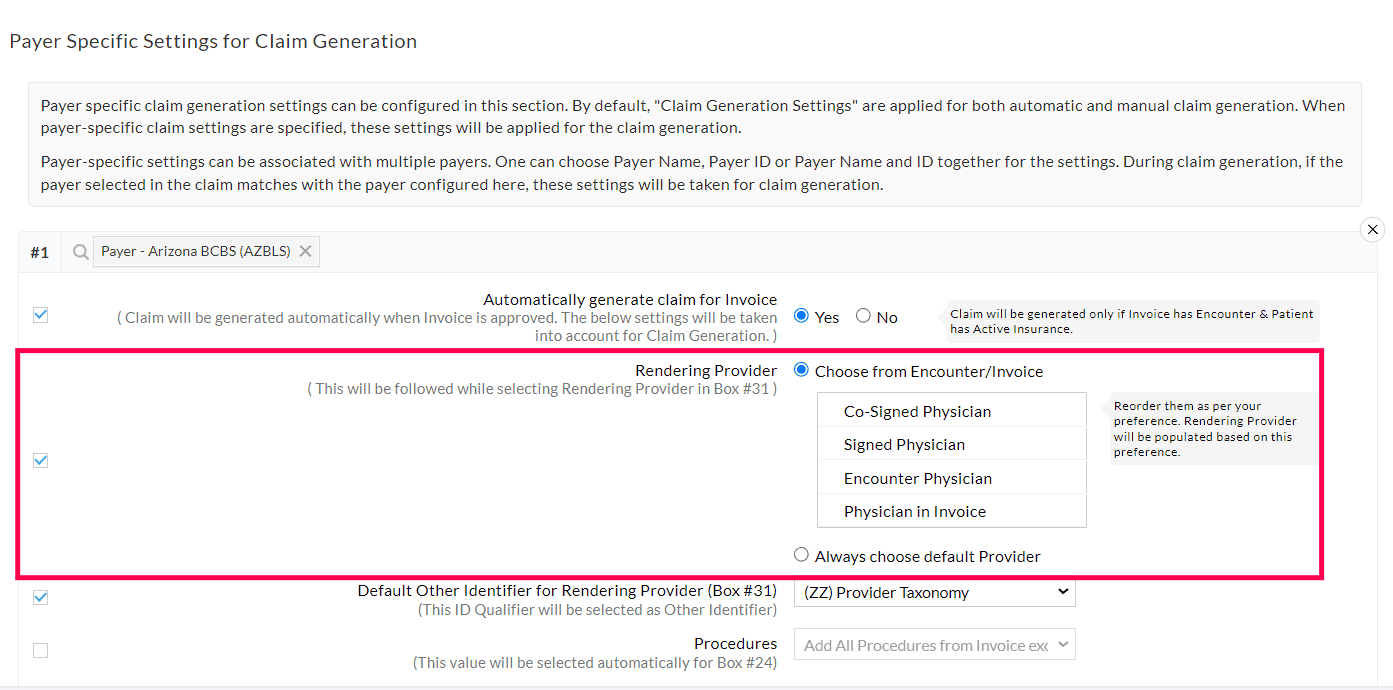Uncheck Default Other Identifier checkbox
Screen dimensions: 1393x690
[x=40, y=597]
